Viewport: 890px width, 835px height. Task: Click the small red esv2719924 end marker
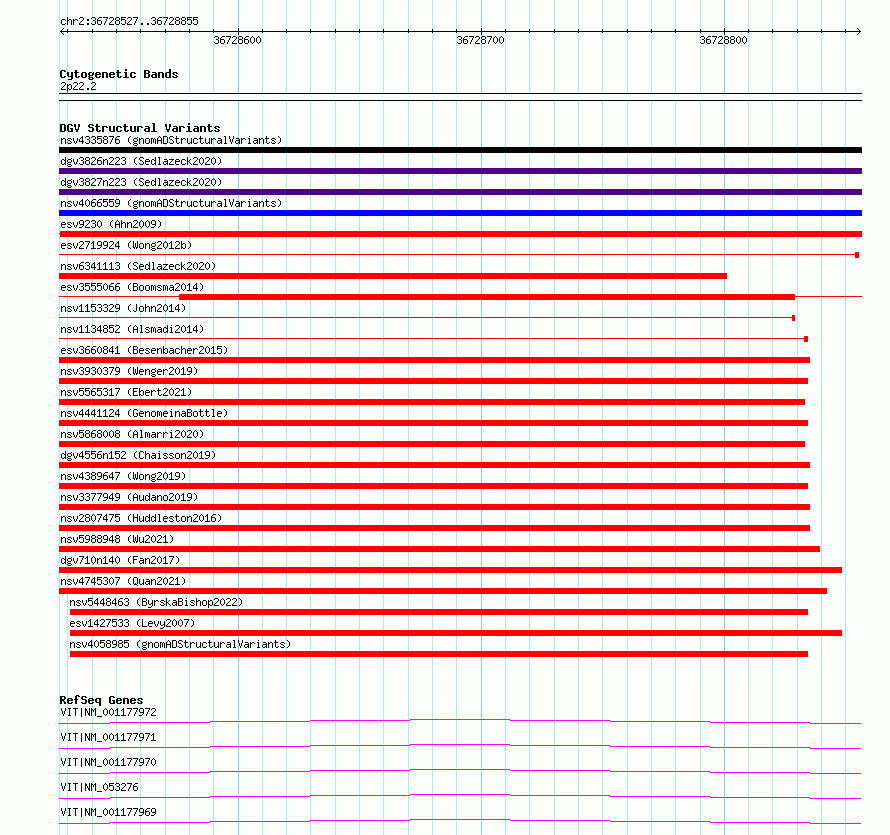[857, 255]
